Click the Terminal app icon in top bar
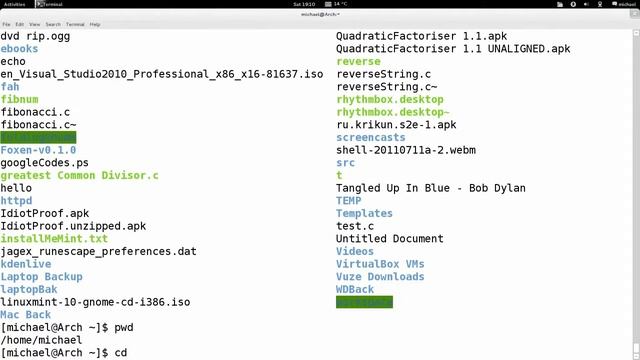Image resolution: width=640 pixels, height=360 pixels. pyautogui.click(x=39, y=4)
